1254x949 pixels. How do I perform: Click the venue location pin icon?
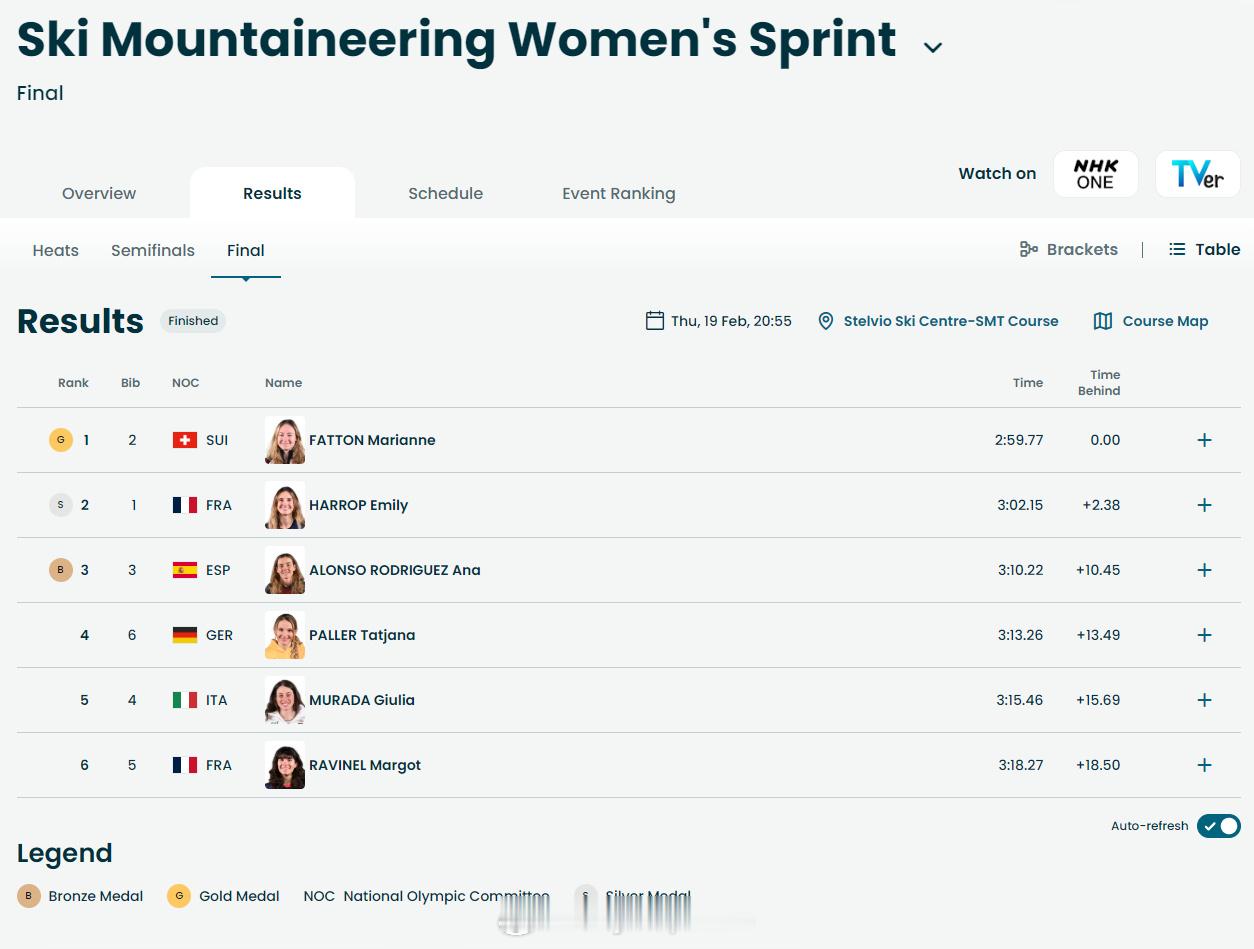pos(826,321)
